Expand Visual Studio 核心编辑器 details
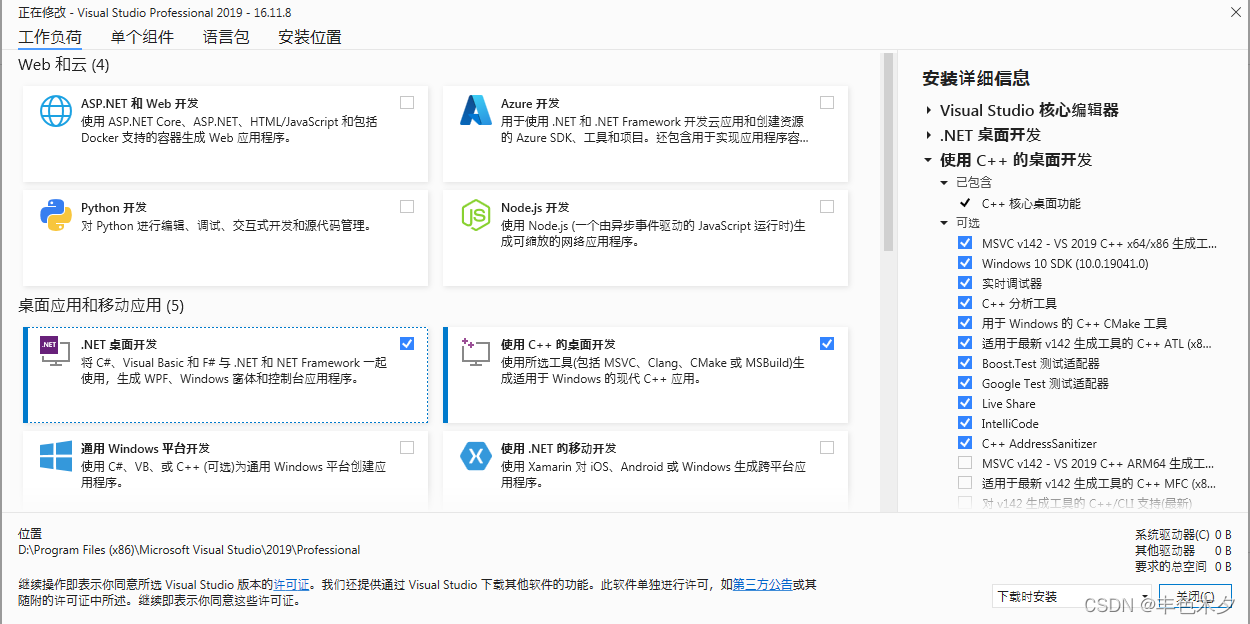1250x624 pixels. tap(929, 110)
